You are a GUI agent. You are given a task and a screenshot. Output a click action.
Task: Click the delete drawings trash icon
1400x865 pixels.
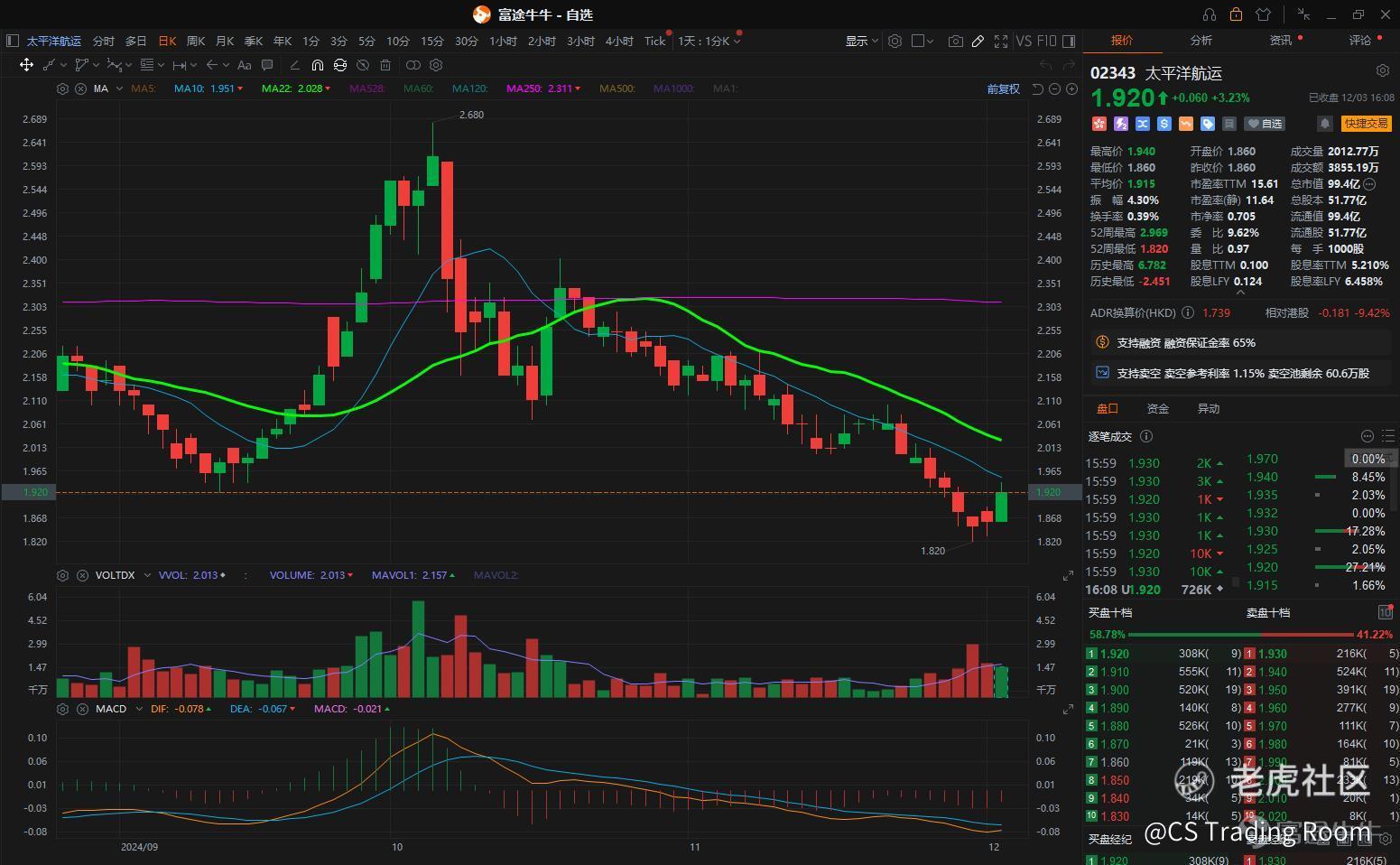pos(385,65)
